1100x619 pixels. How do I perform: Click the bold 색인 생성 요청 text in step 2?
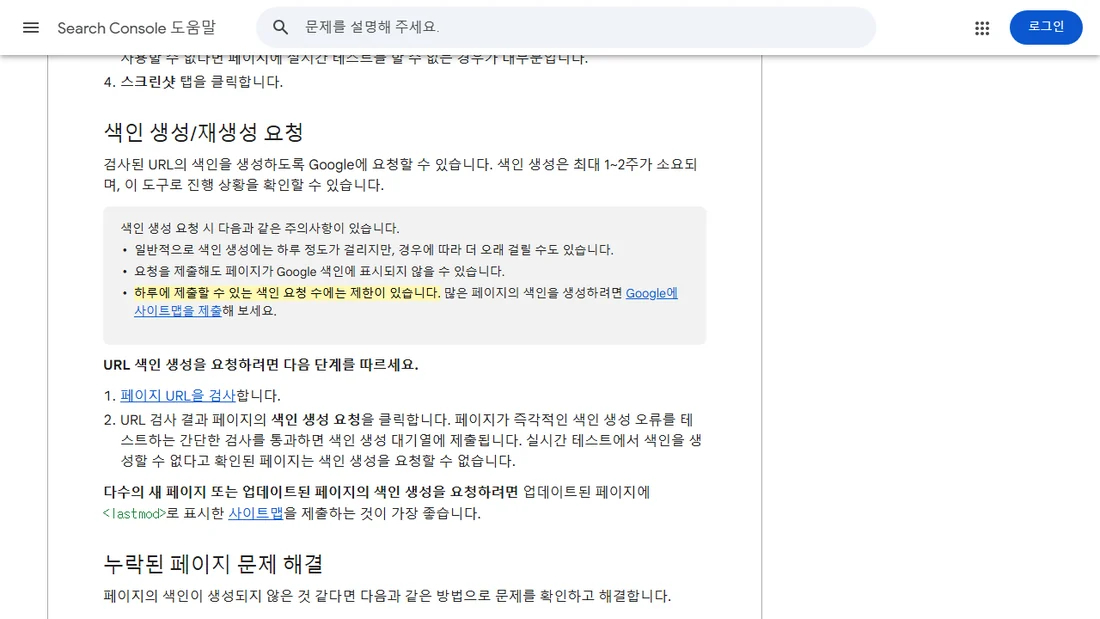(x=316, y=420)
